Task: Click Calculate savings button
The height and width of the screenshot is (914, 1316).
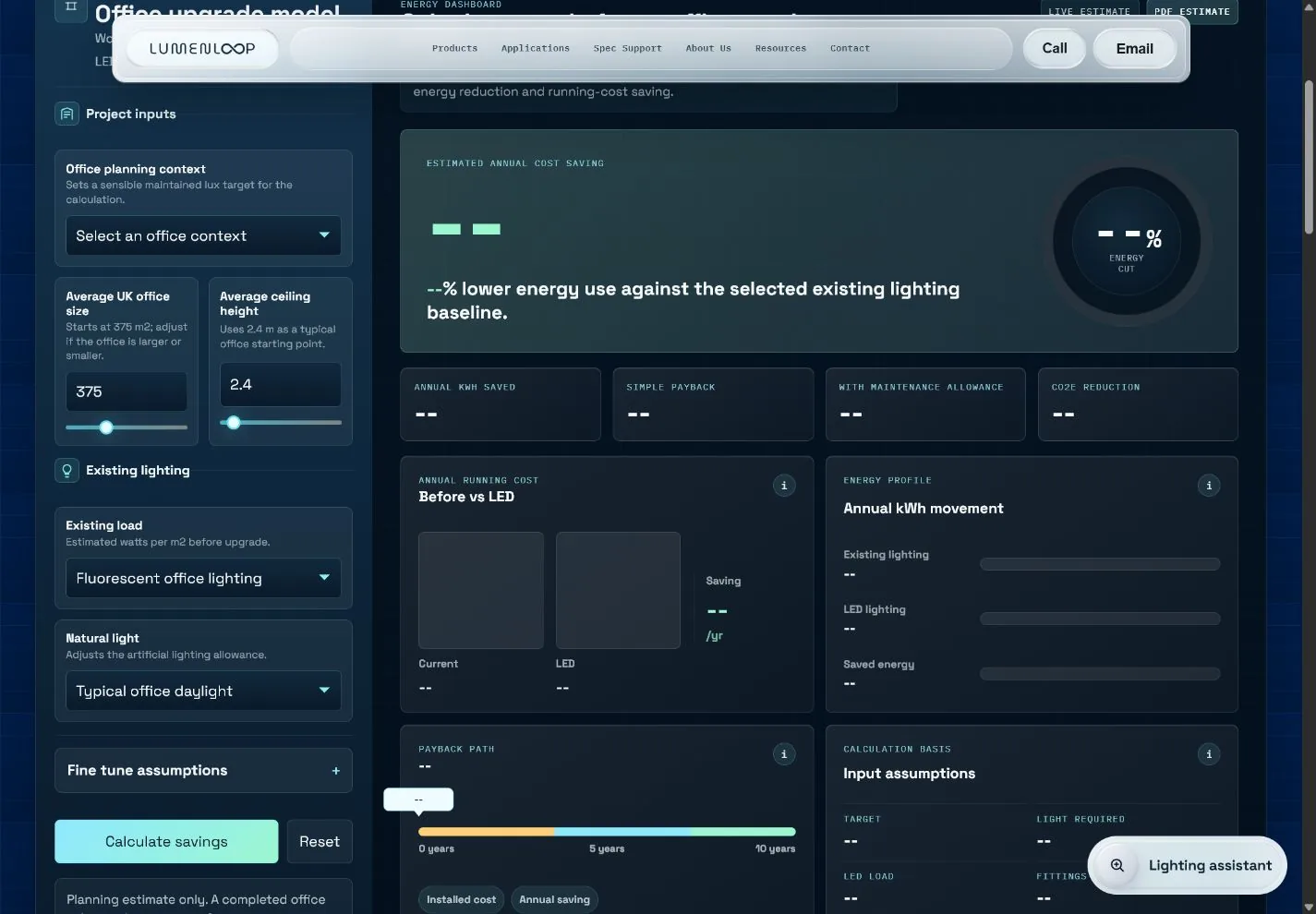Action: (x=166, y=841)
